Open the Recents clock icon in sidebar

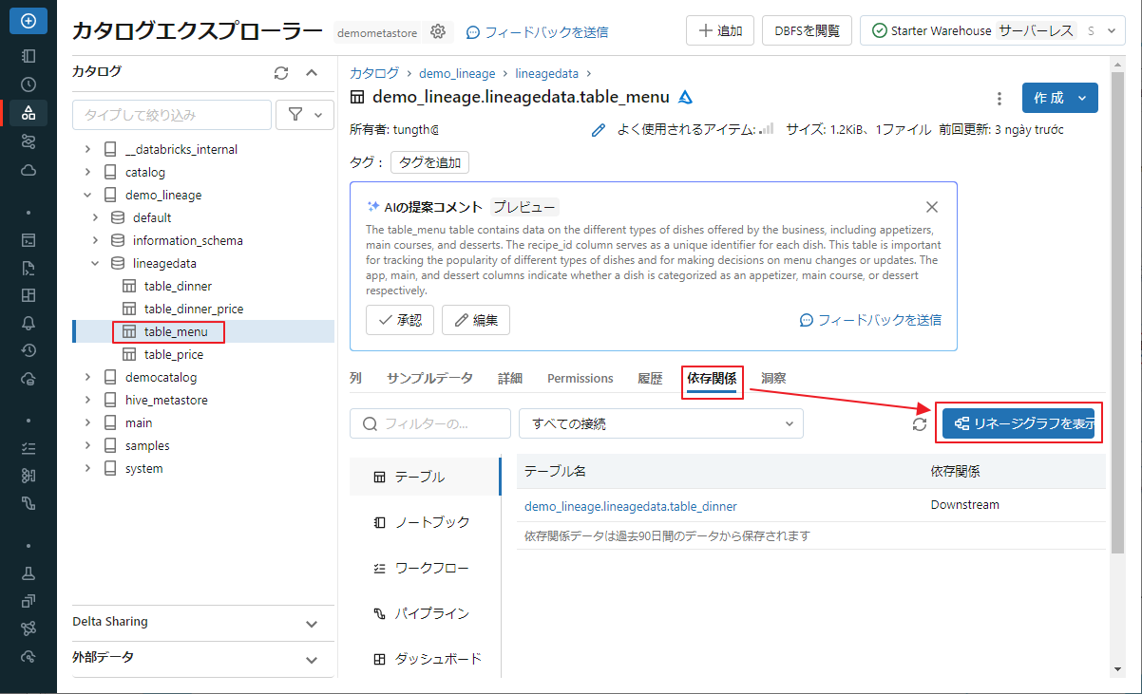tap(28, 85)
